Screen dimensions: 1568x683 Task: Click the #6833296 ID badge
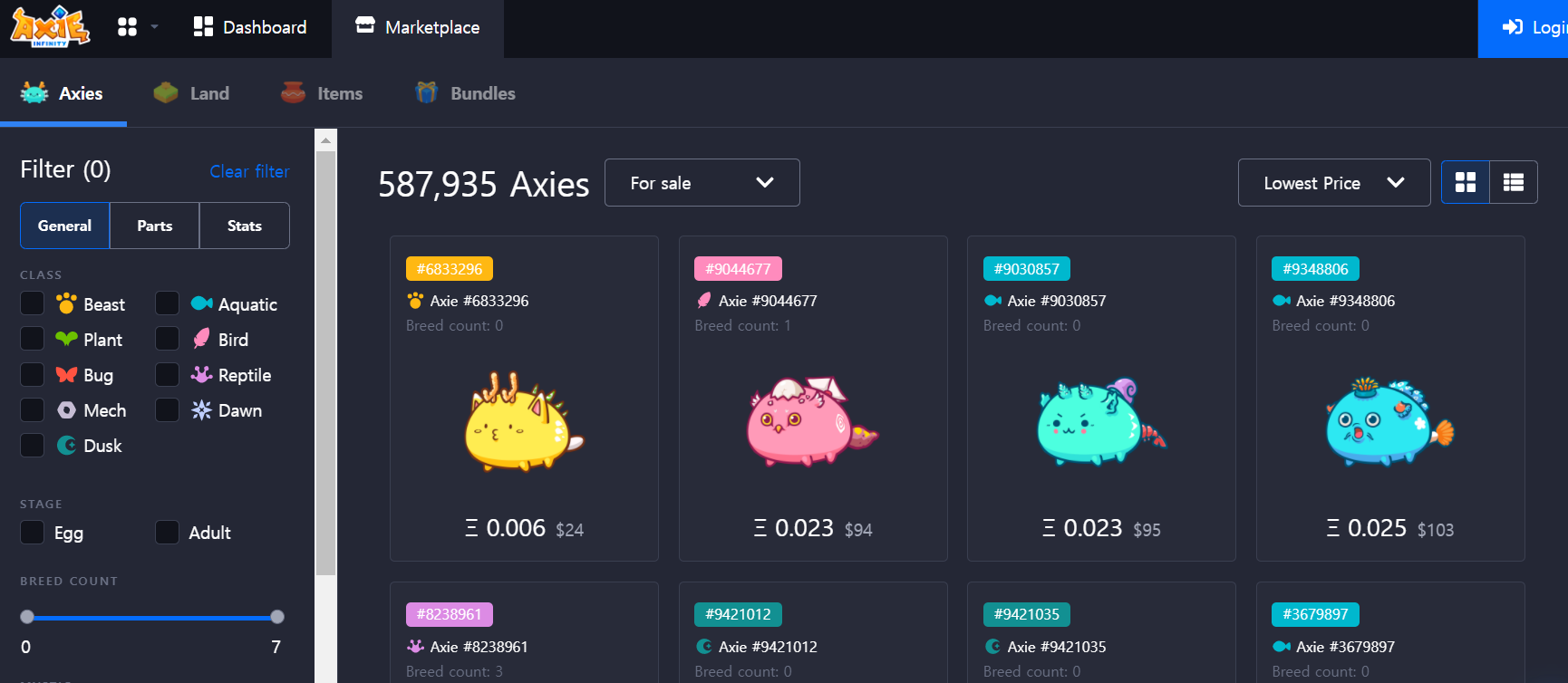tap(450, 269)
